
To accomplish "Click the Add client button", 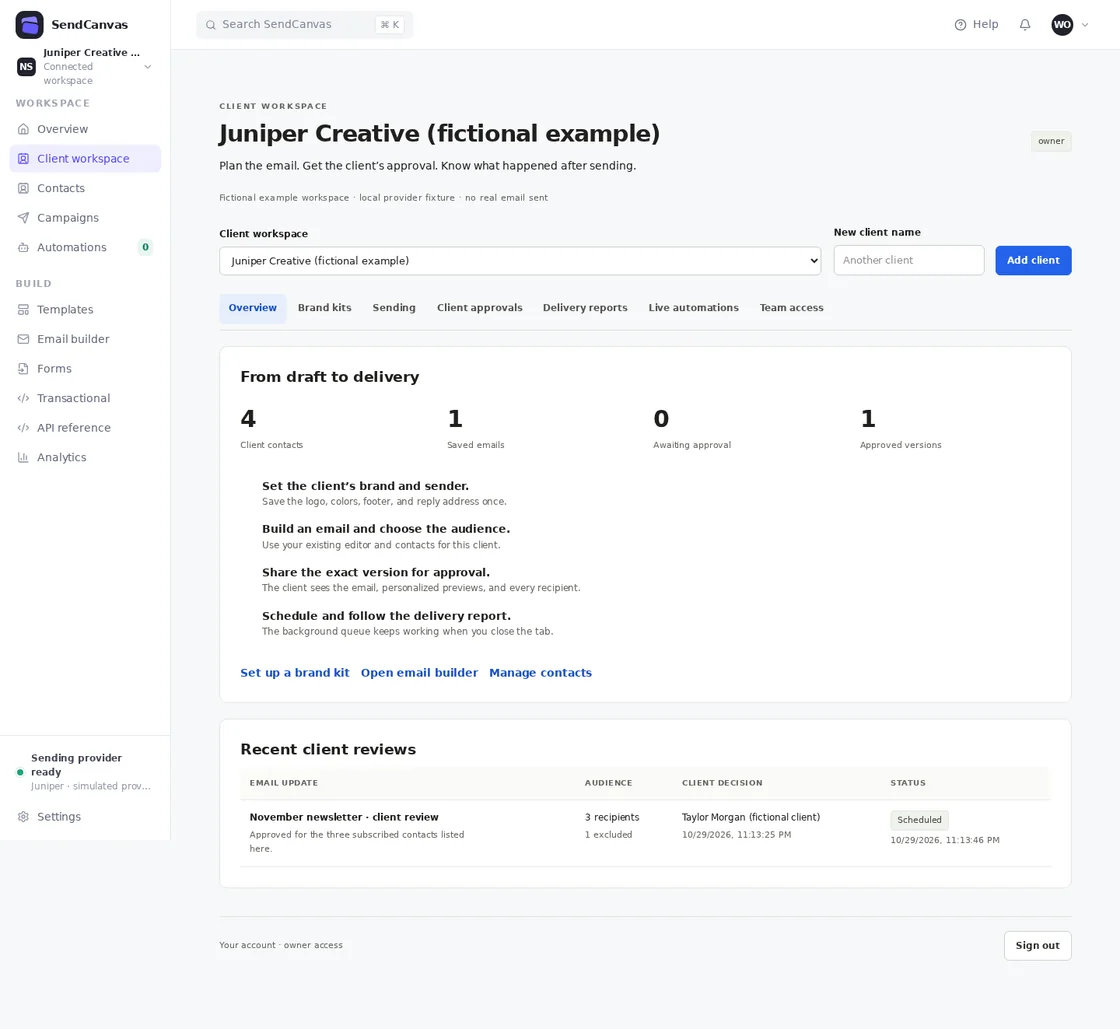I will point(1033,261).
